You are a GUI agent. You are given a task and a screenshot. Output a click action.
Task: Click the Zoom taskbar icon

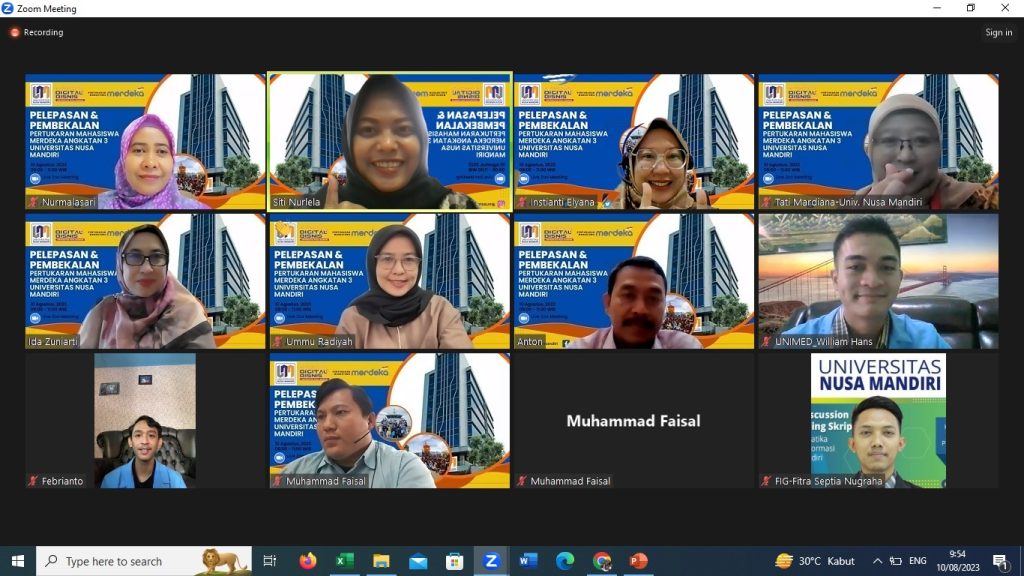coord(491,561)
